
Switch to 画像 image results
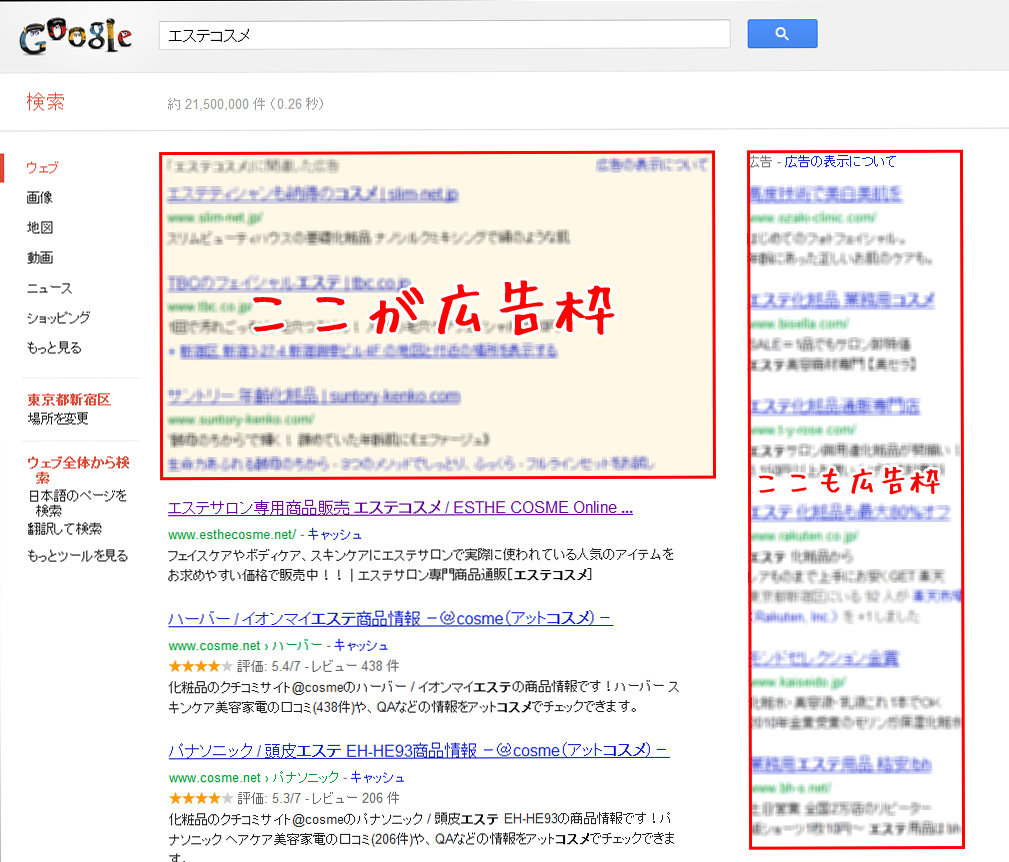coord(40,197)
